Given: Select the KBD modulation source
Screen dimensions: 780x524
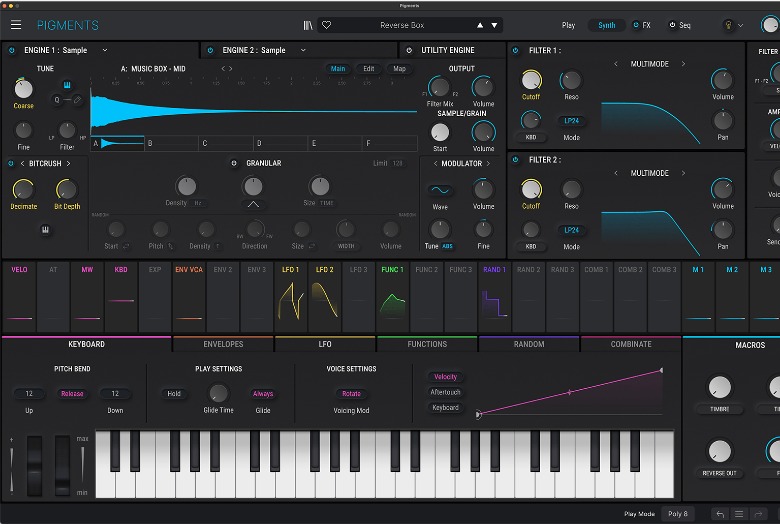Looking at the screenshot, I should click(121, 297).
